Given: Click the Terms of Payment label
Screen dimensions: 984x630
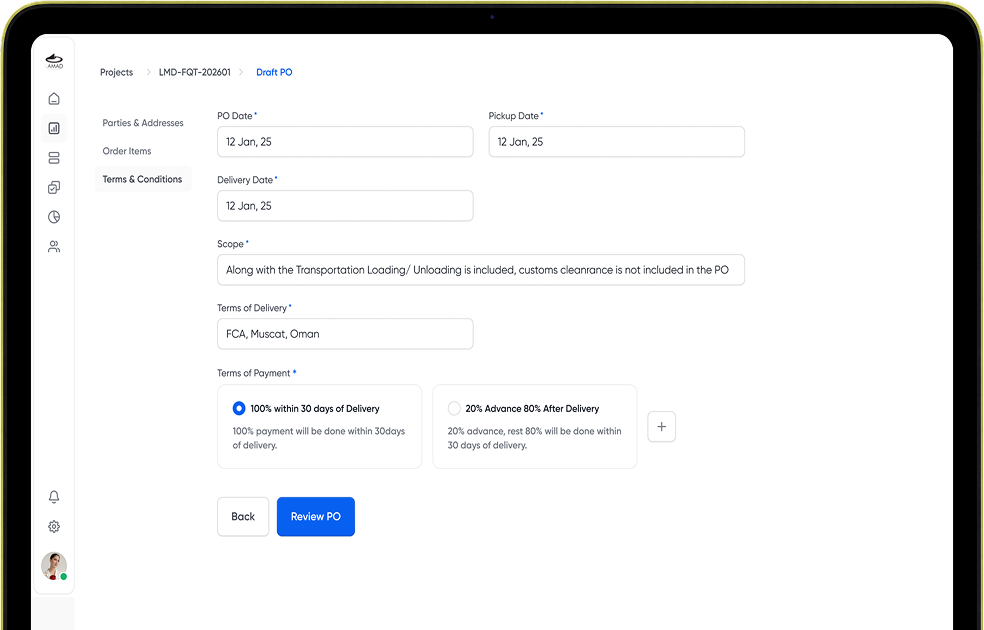Looking at the screenshot, I should pyautogui.click(x=256, y=373).
